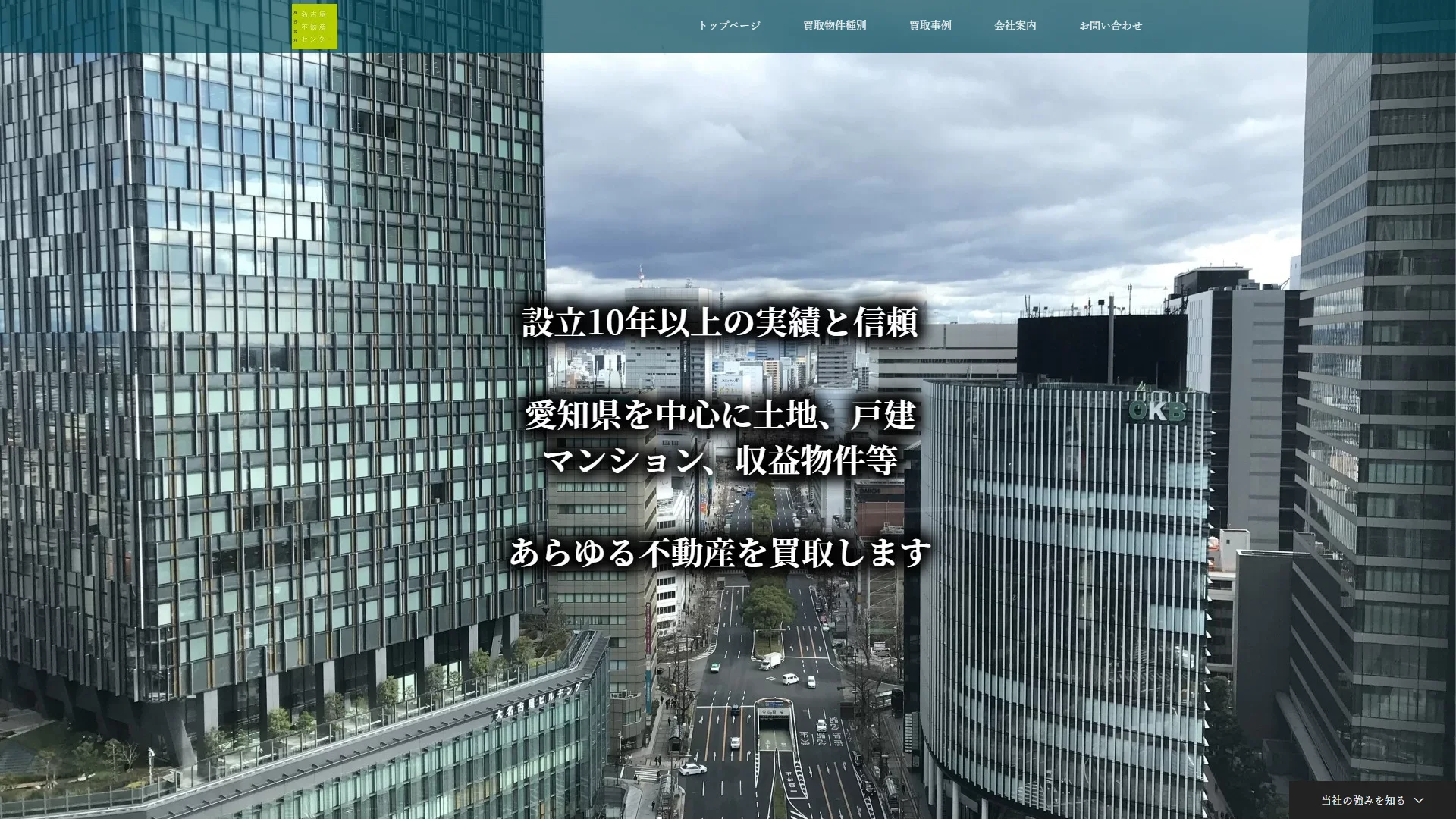The width and height of the screenshot is (1456, 819).
Task: Open the 会社案内 menu item
Action: (1015, 26)
